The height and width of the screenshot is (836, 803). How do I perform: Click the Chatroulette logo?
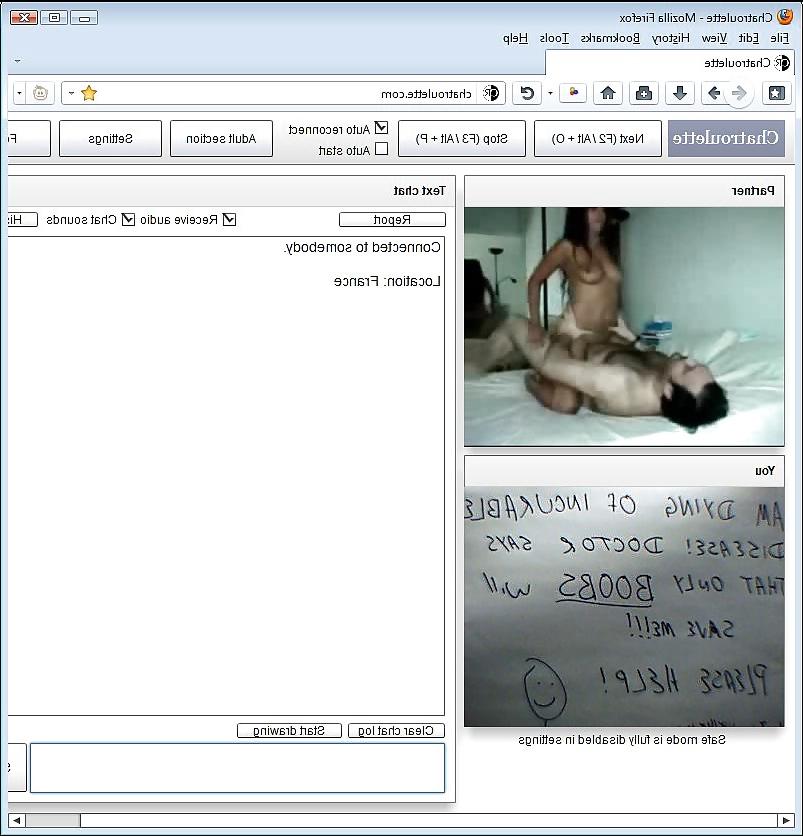click(x=726, y=139)
